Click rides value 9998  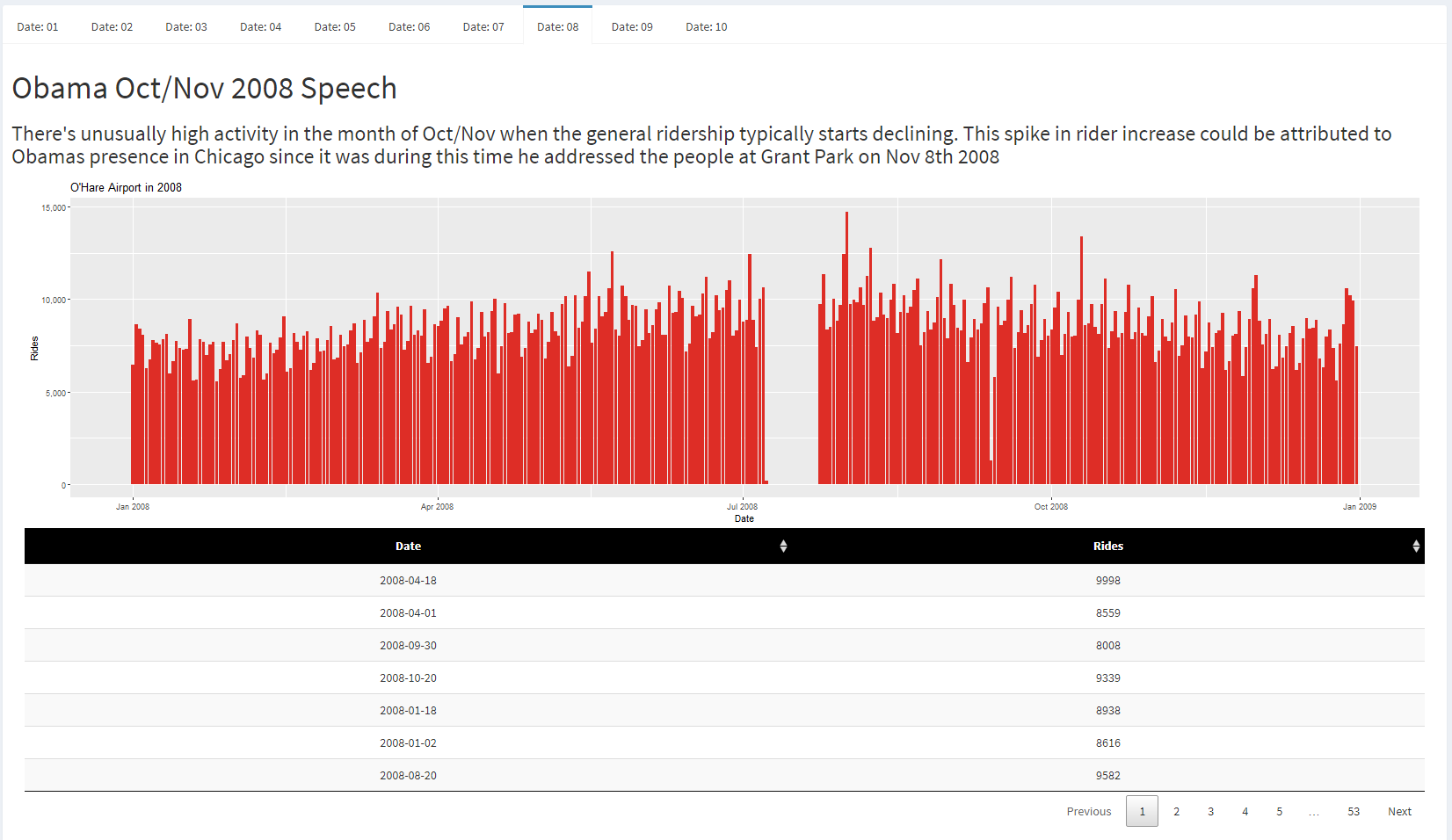click(1108, 581)
